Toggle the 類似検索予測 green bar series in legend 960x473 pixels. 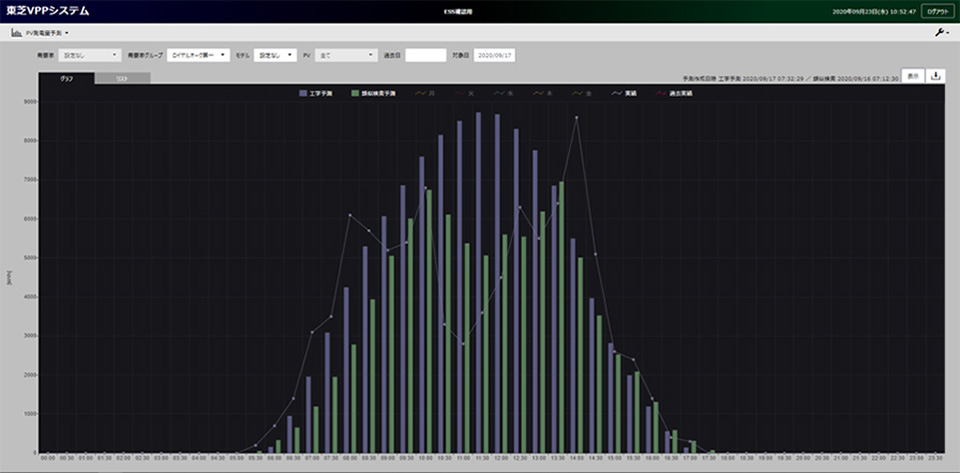374,94
